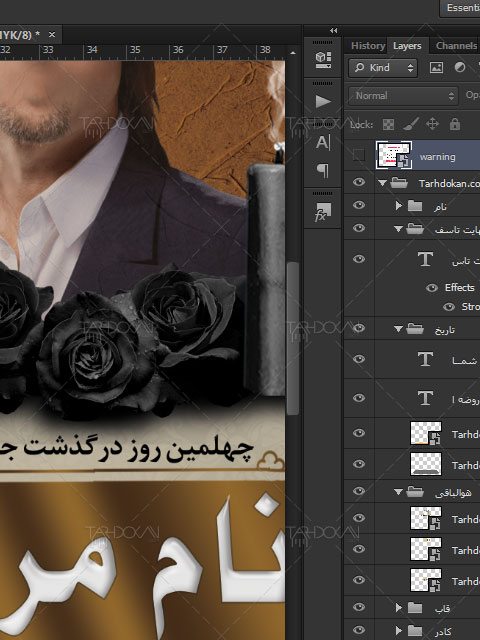This screenshot has width=480, height=640.
Task: Open the Essentials workspace switcher
Action: pos(460,8)
